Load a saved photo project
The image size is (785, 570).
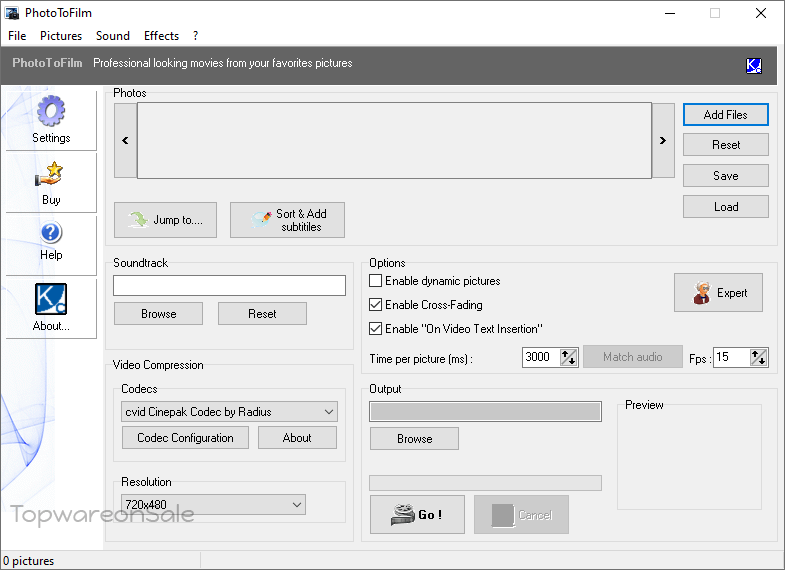(725, 207)
